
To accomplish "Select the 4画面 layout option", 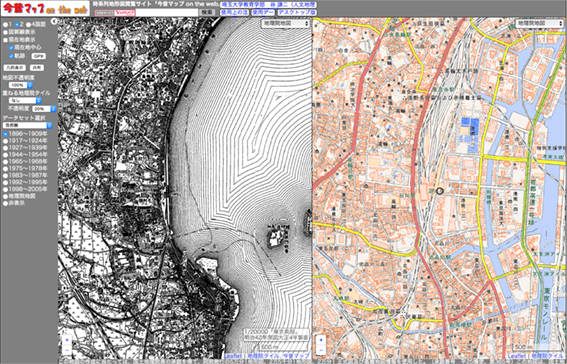I will (29, 25).
